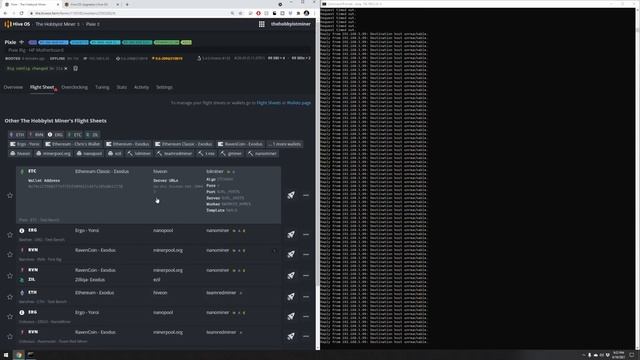The image size is (640, 360).
Task: Go to The Hobbyist Miner farm breadcrumb
Action: [x=57, y=24]
